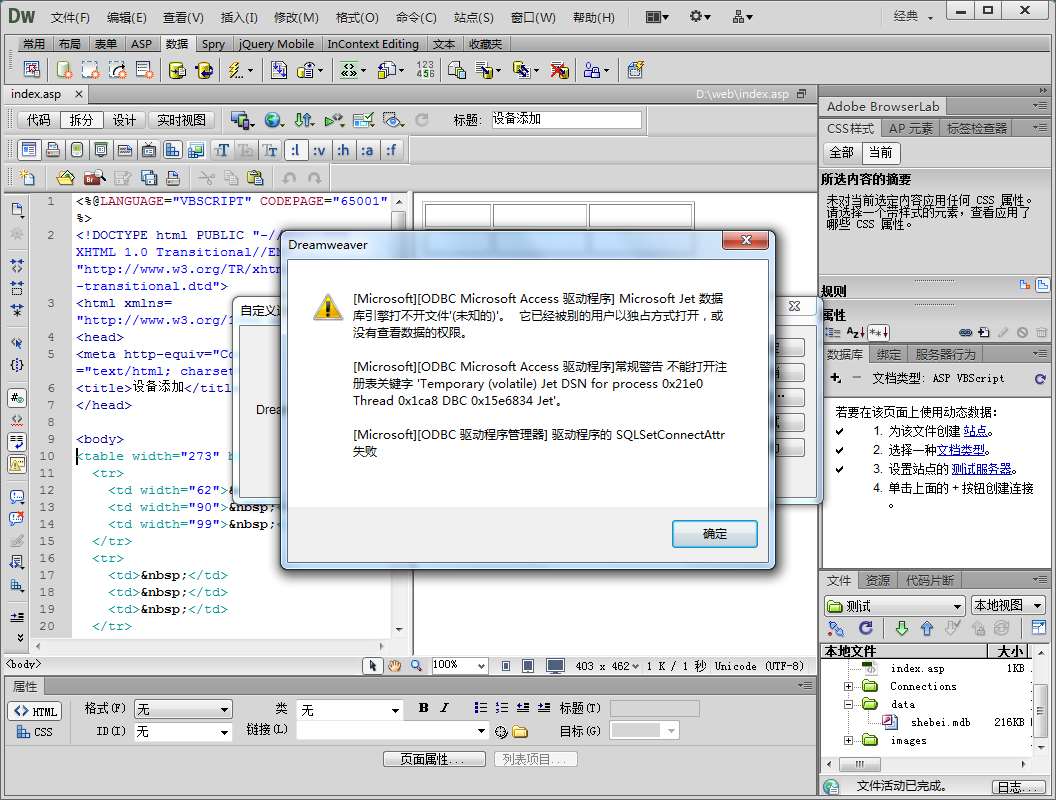Open the 站点(S) menu
The width and height of the screenshot is (1056, 800).
click(x=473, y=18)
